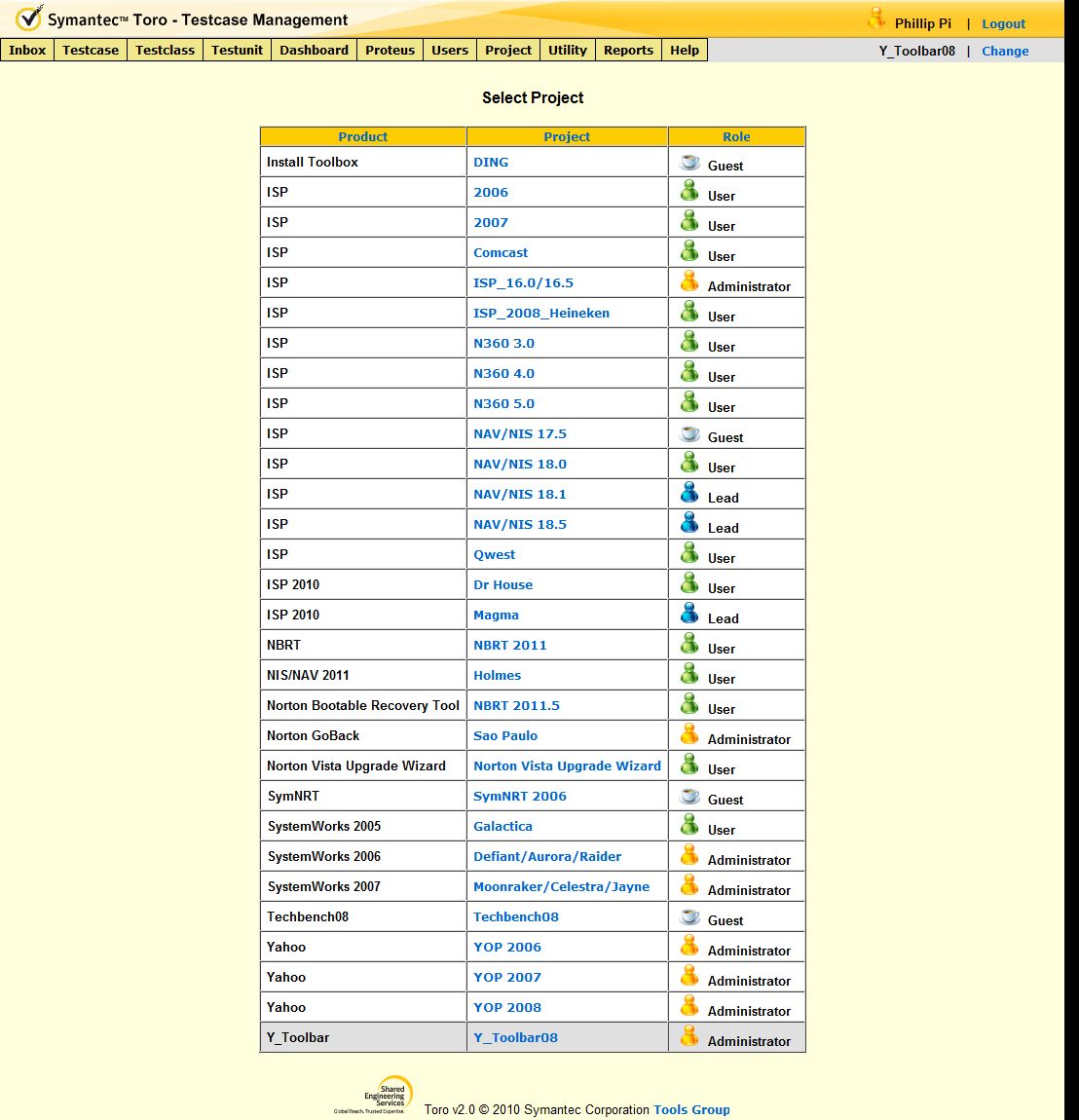
Task: Open the Project menu
Action: pos(508,50)
